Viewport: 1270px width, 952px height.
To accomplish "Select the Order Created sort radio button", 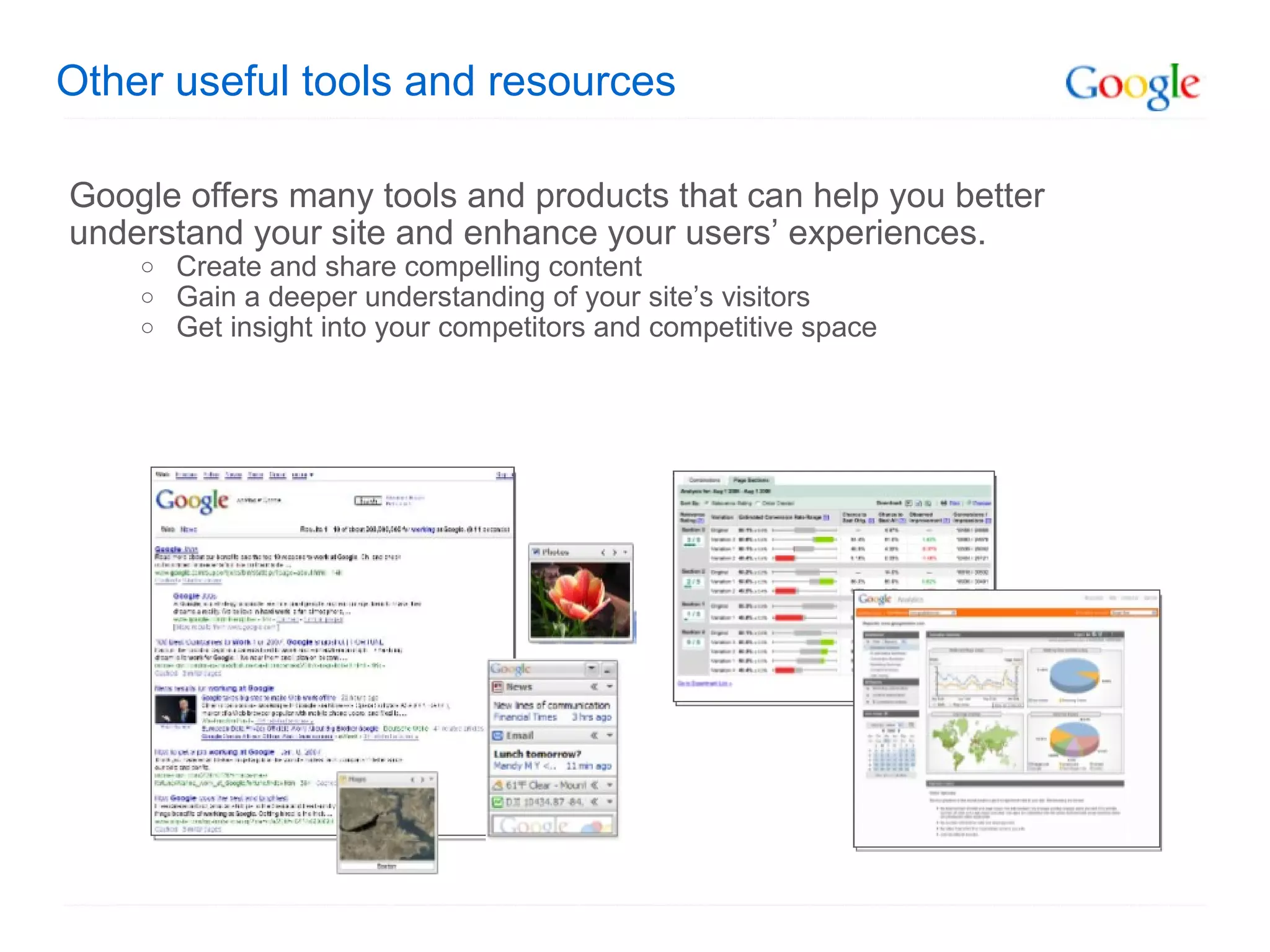I will [x=758, y=503].
